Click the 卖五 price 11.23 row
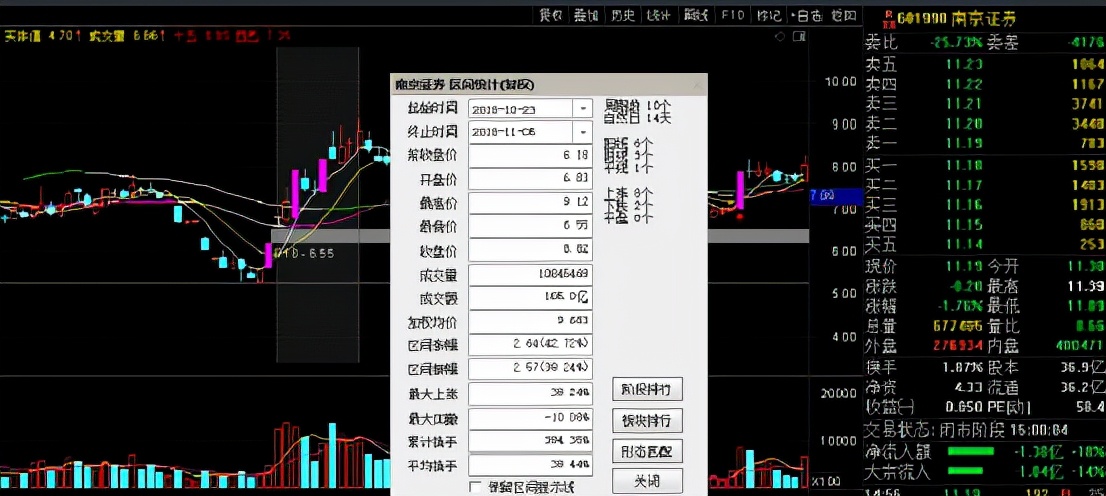Image resolution: width=1106 pixels, height=496 pixels. click(x=985, y=64)
